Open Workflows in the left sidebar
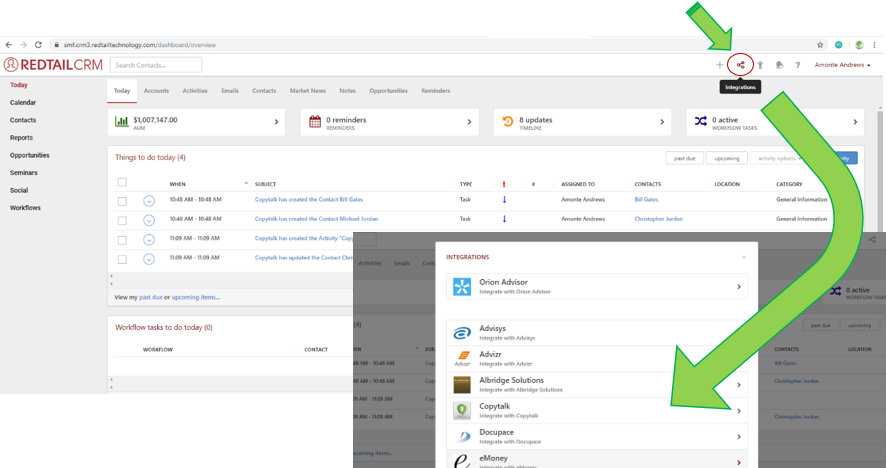The height and width of the screenshot is (468, 887). (x=25, y=208)
